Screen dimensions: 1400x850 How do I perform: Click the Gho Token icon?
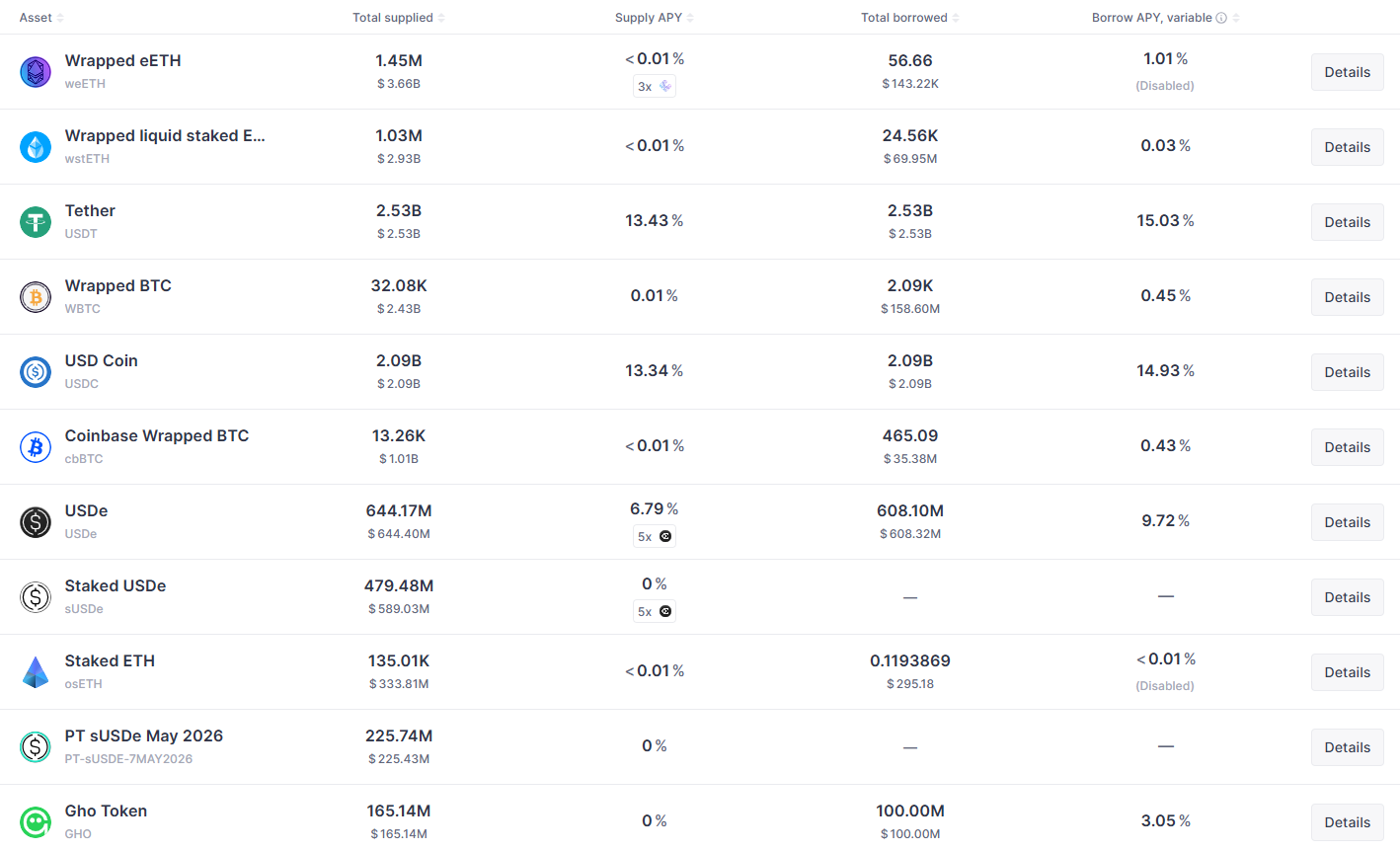pos(36,822)
